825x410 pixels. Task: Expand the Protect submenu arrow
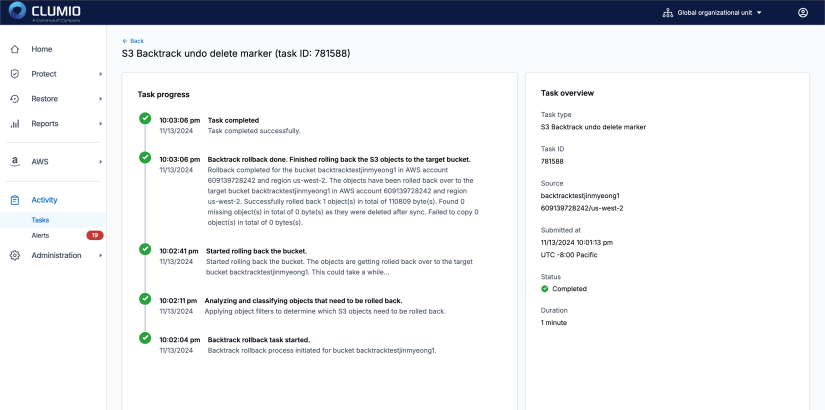100,74
